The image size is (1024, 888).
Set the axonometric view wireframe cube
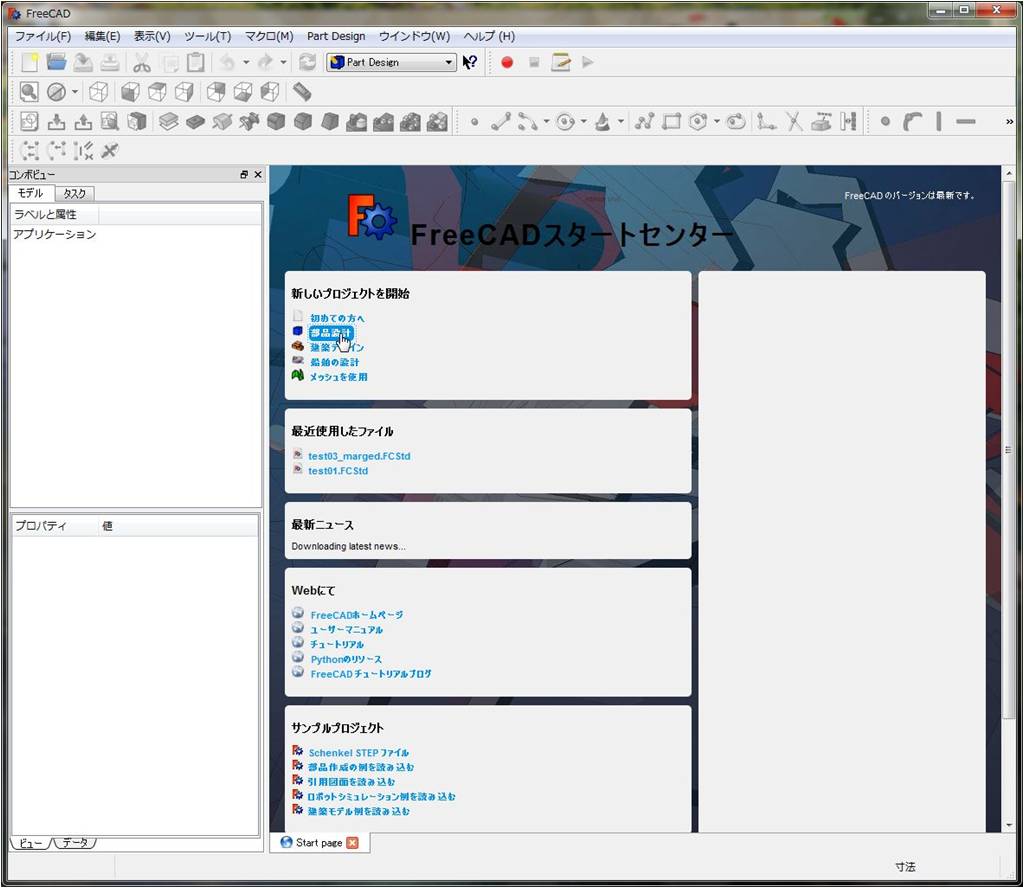click(x=99, y=92)
